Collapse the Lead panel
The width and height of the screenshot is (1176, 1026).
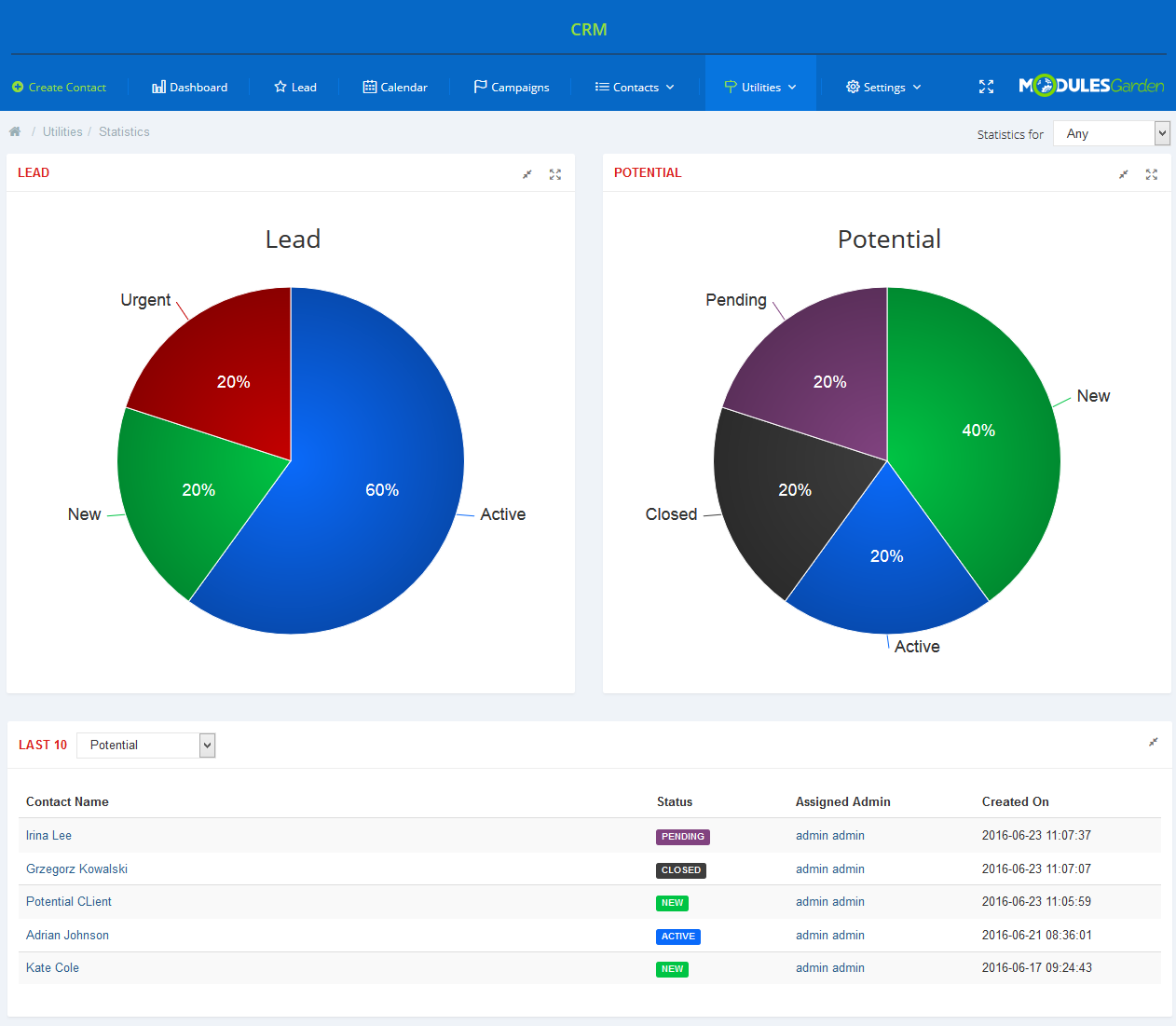tap(527, 174)
